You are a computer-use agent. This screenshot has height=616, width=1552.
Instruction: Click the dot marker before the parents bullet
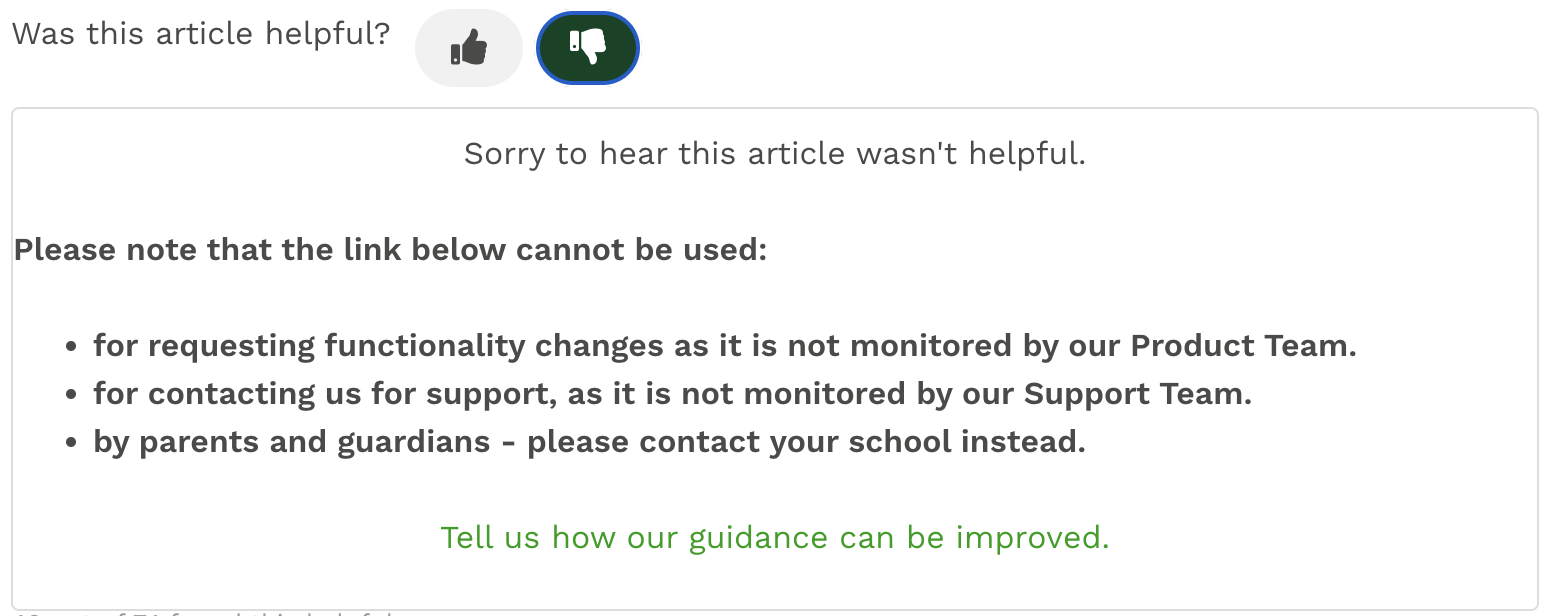click(71, 443)
